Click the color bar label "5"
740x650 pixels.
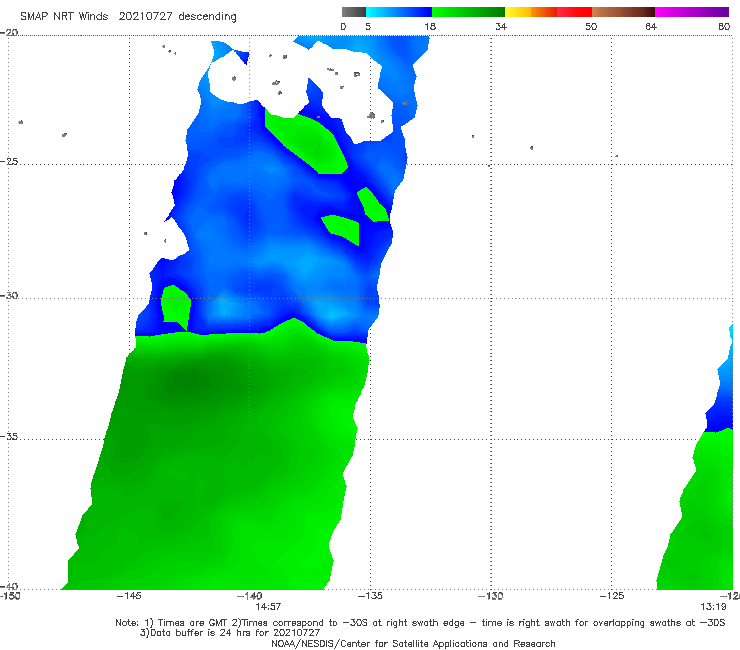[368, 27]
